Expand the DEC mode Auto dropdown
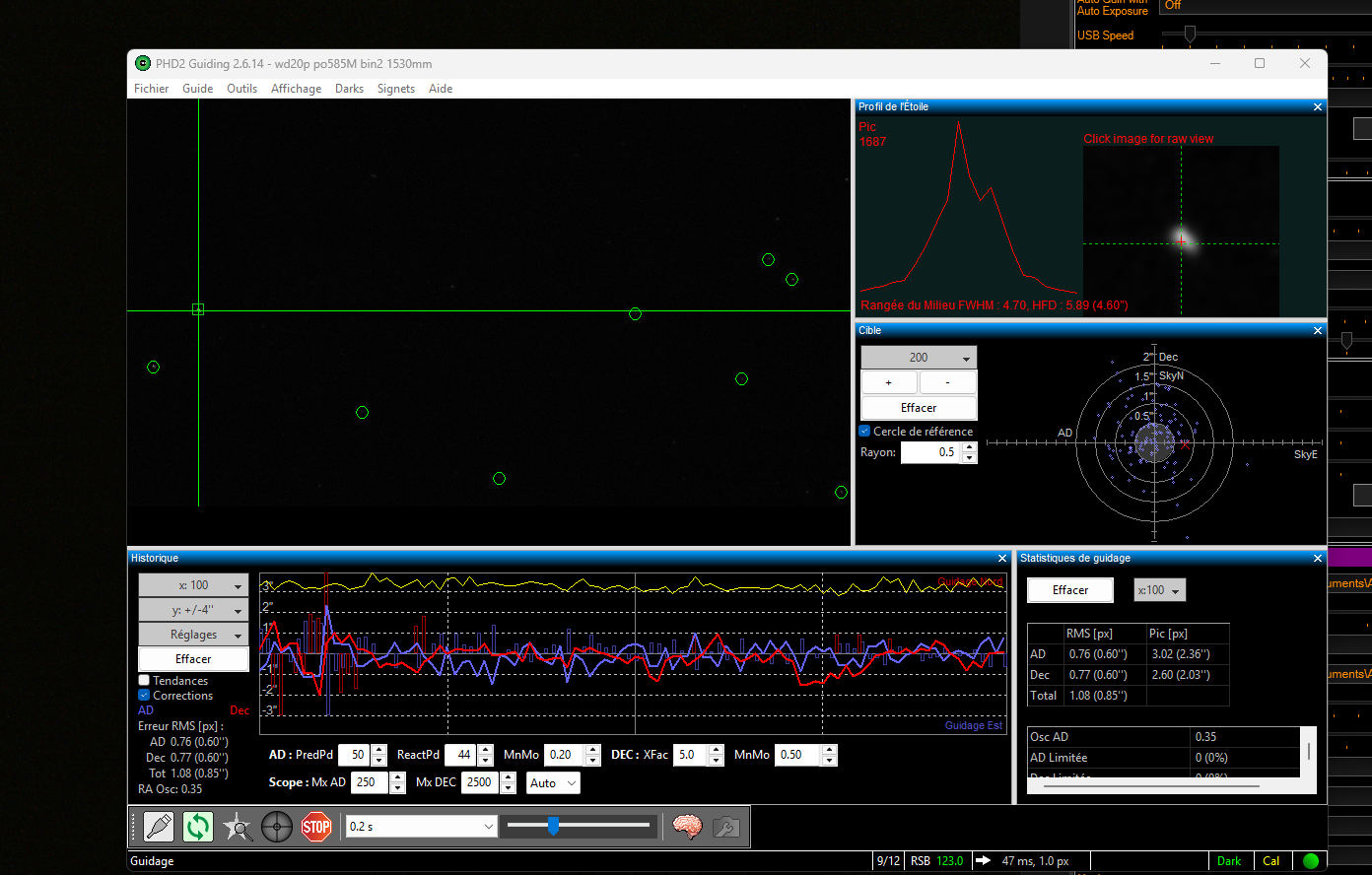This screenshot has height=875, width=1372. [552, 783]
